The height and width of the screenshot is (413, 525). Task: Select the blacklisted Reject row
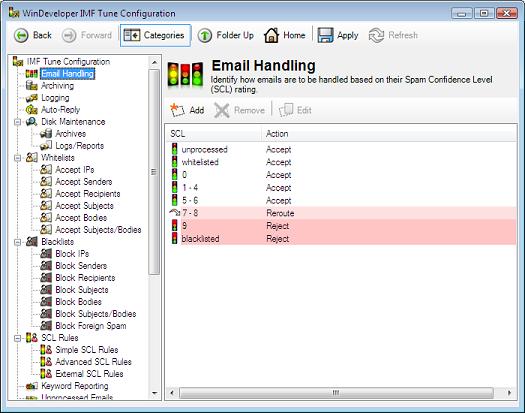pyautogui.click(x=341, y=238)
